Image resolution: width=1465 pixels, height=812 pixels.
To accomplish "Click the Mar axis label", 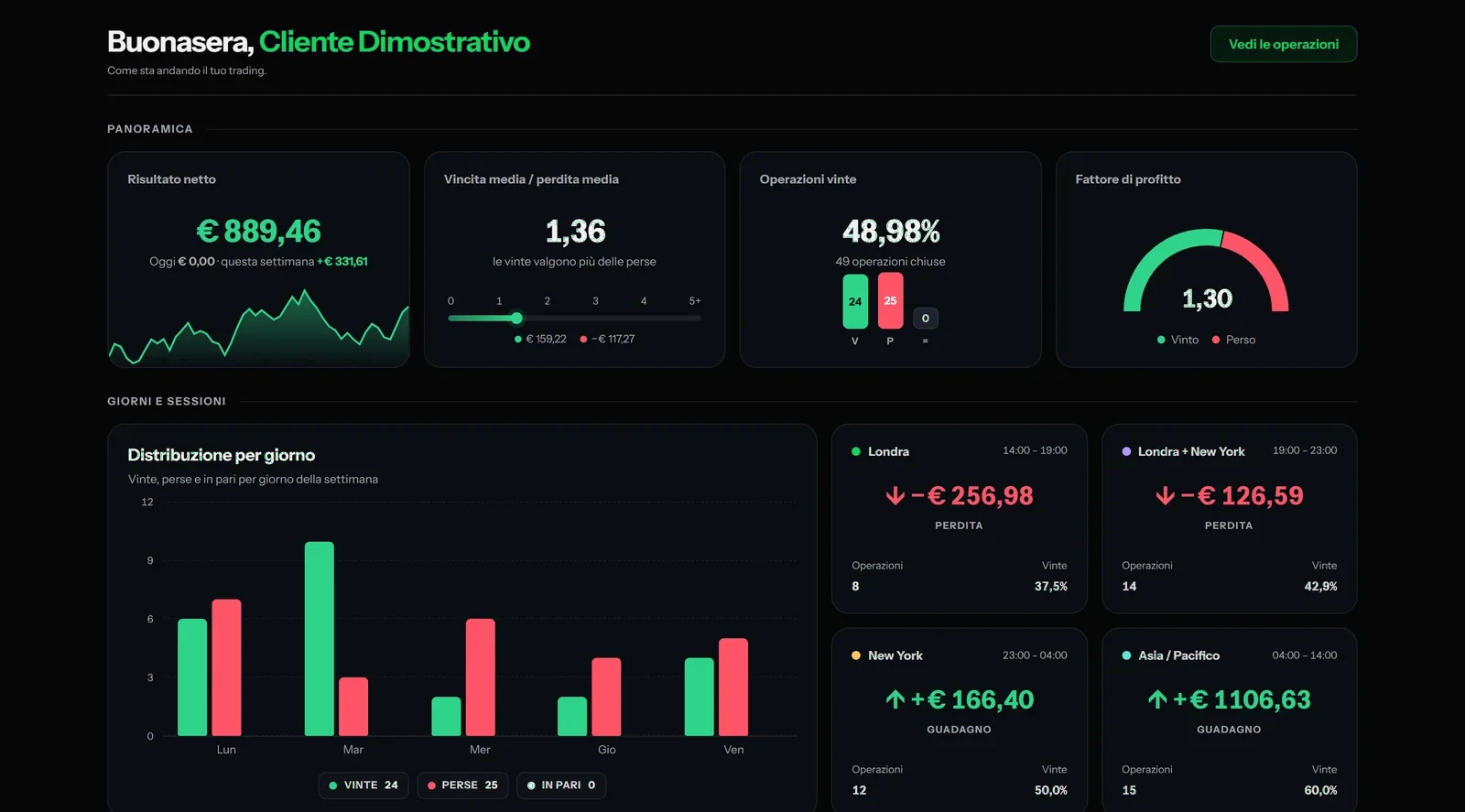I will pos(353,750).
